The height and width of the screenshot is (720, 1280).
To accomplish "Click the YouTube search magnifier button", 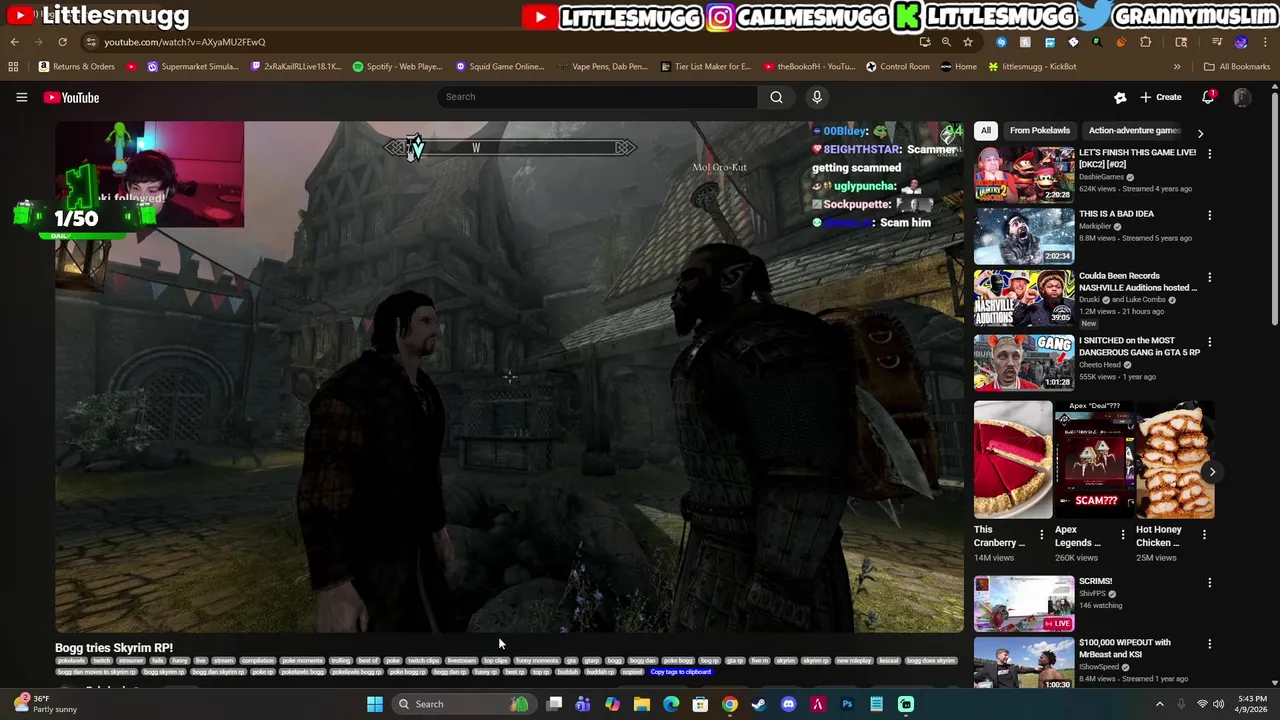I will pos(776,97).
